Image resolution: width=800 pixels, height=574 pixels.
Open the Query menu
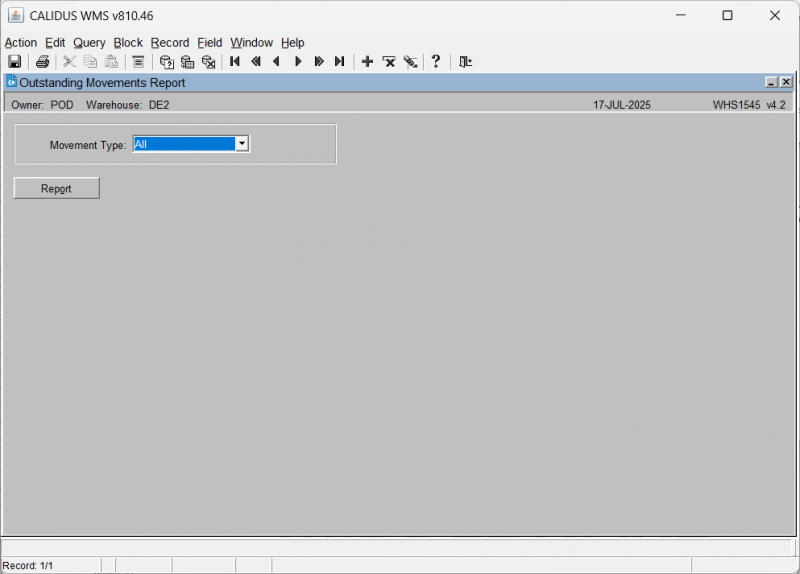point(89,43)
